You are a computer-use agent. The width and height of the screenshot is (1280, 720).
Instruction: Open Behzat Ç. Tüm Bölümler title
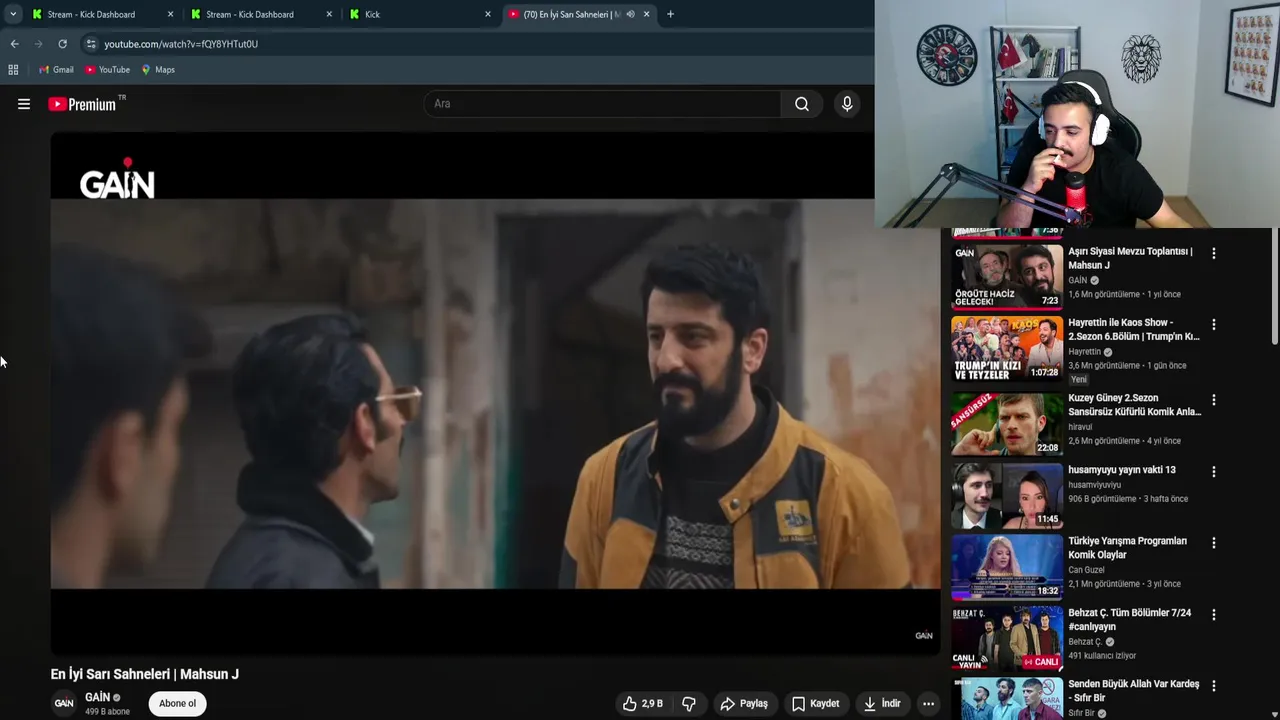1130,619
